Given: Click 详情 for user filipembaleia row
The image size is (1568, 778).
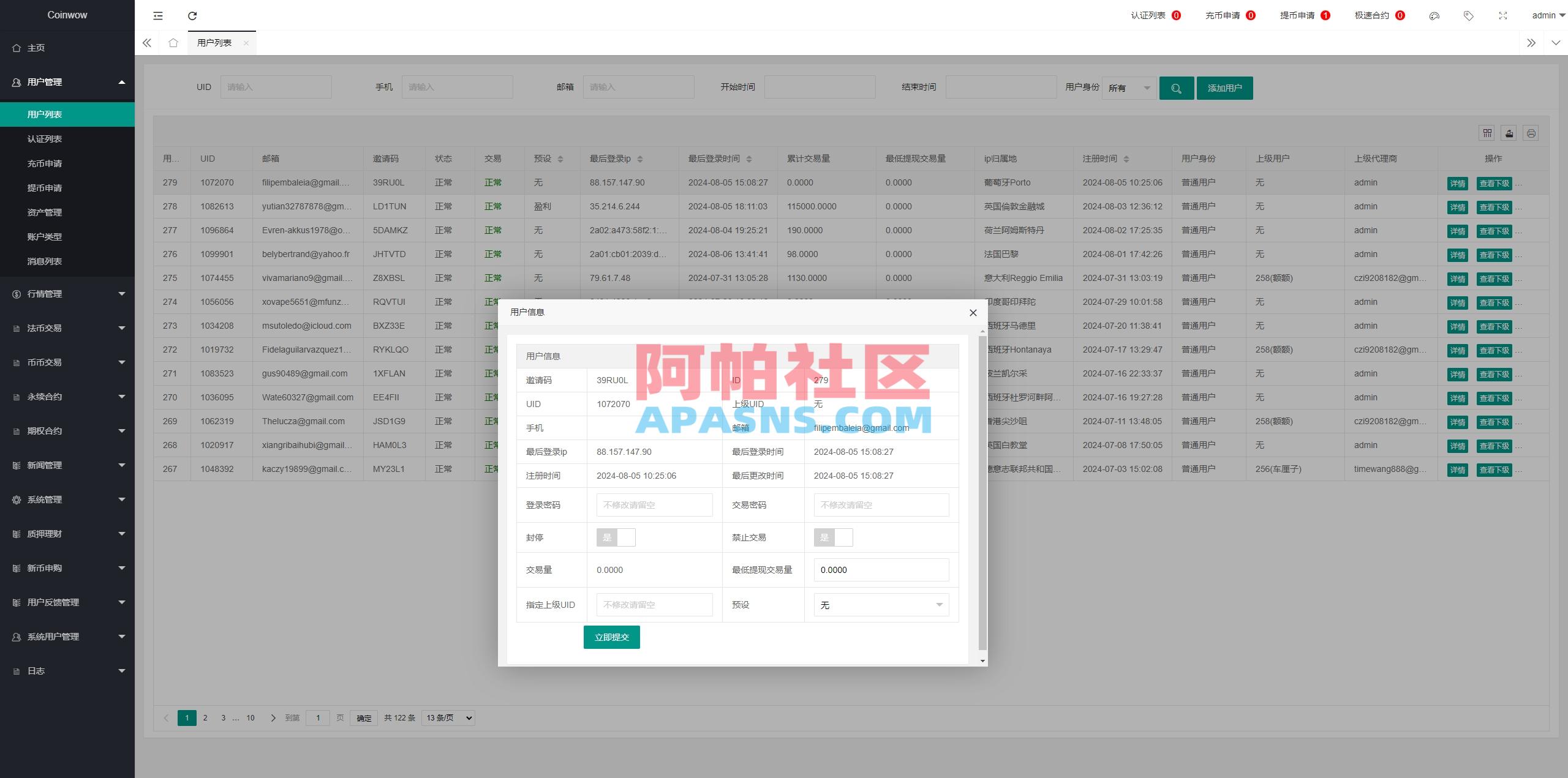Looking at the screenshot, I should pos(1458,184).
